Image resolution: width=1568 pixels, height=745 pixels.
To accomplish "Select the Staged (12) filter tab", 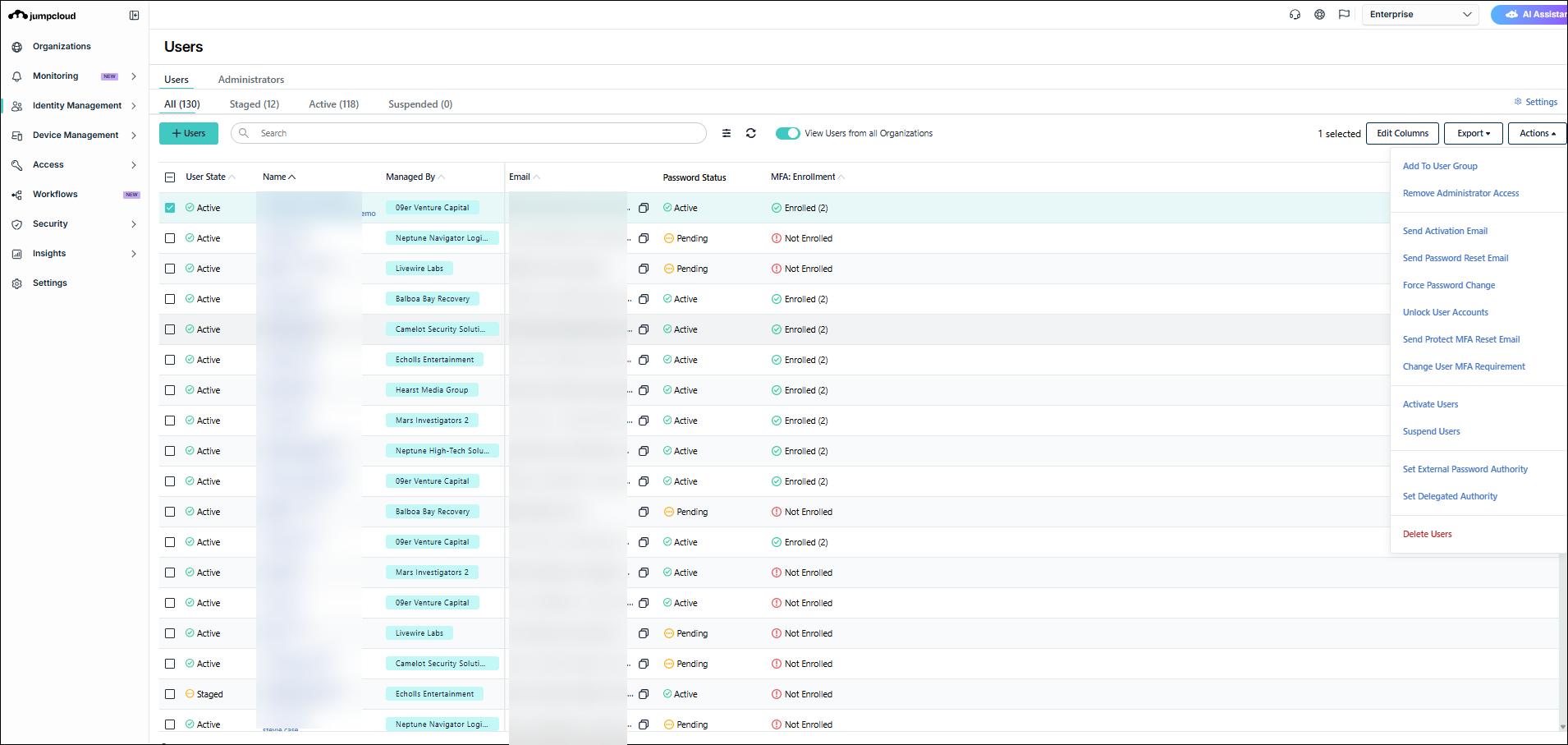I will 254,104.
